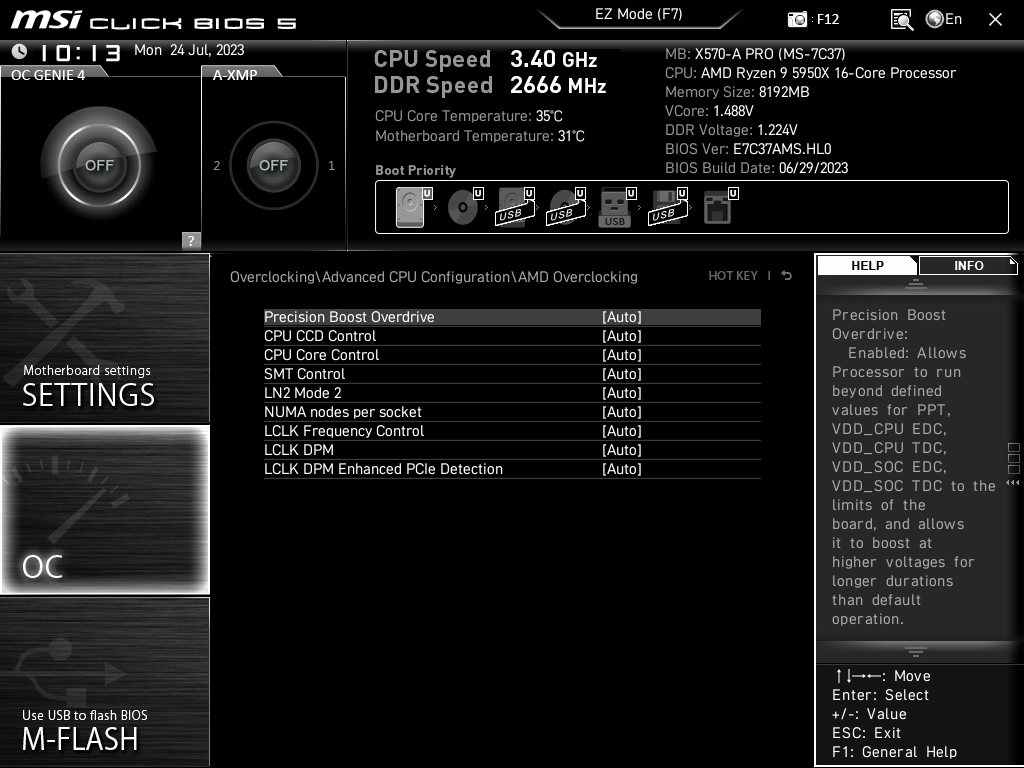The height and width of the screenshot is (768, 1024).
Task: Select the network boot icon in Boot Priority
Action: click(x=718, y=206)
